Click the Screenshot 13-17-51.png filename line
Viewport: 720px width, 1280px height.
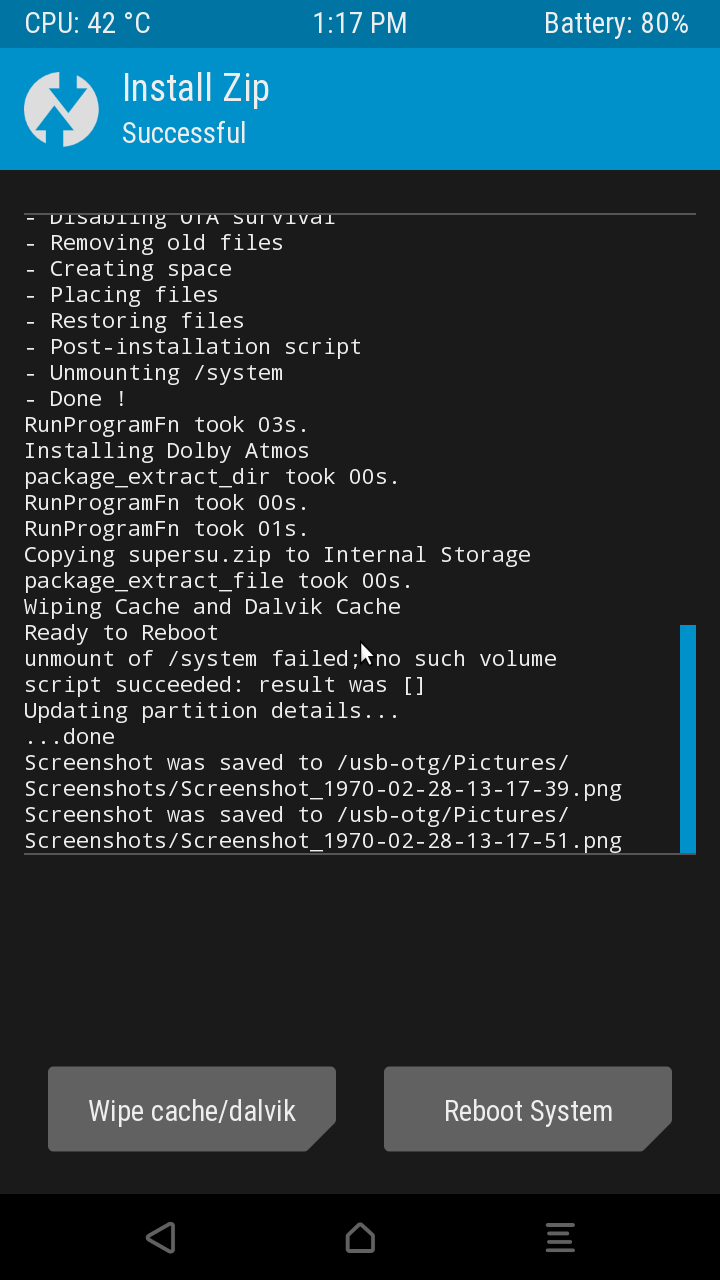coord(323,841)
